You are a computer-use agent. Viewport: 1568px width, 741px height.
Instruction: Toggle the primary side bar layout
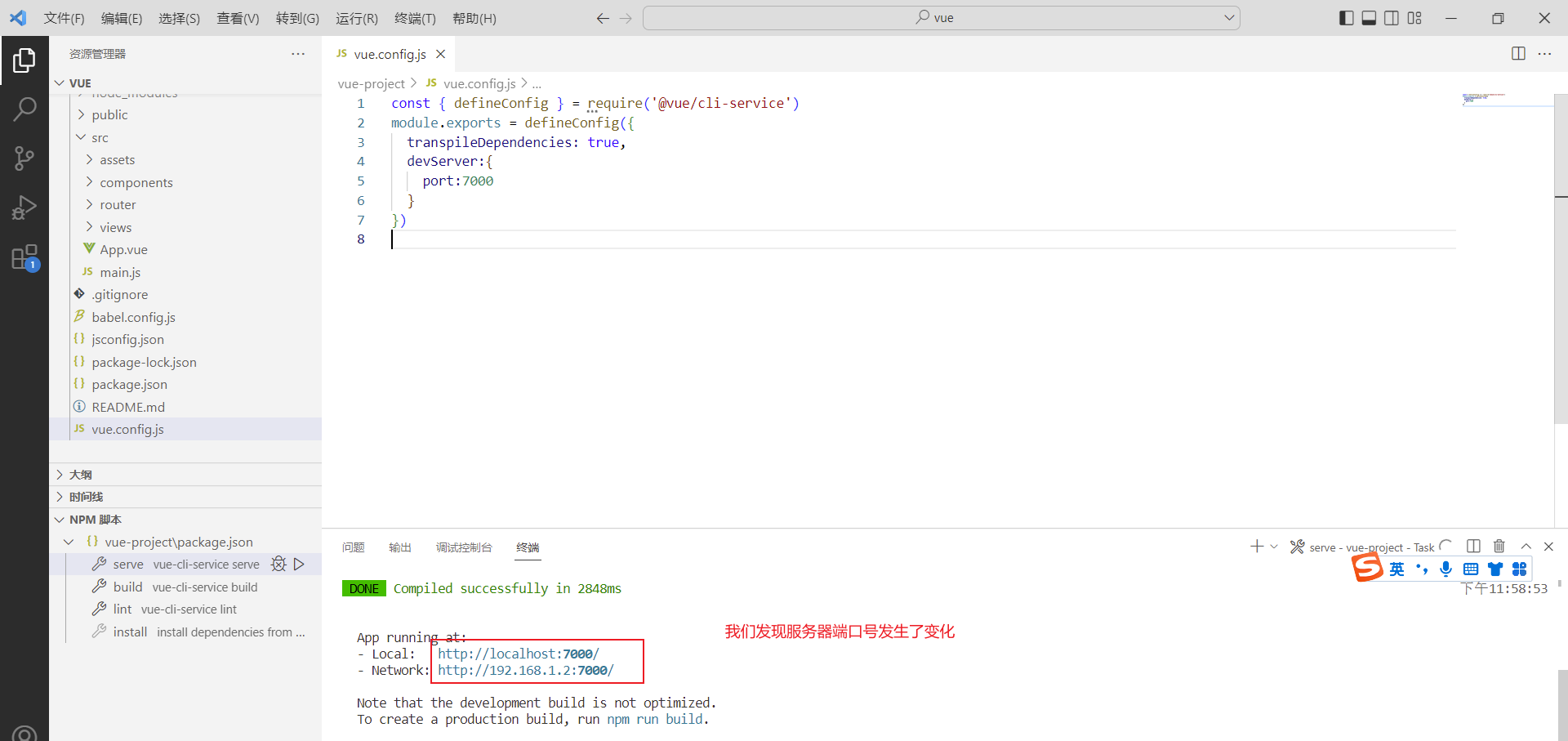click(x=1347, y=18)
